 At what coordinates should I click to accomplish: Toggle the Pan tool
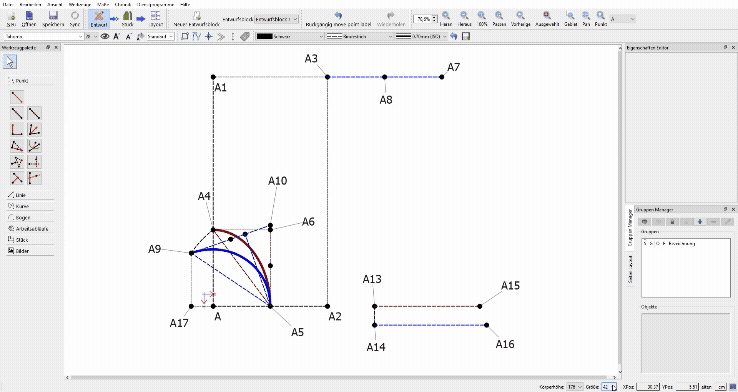coord(586,18)
